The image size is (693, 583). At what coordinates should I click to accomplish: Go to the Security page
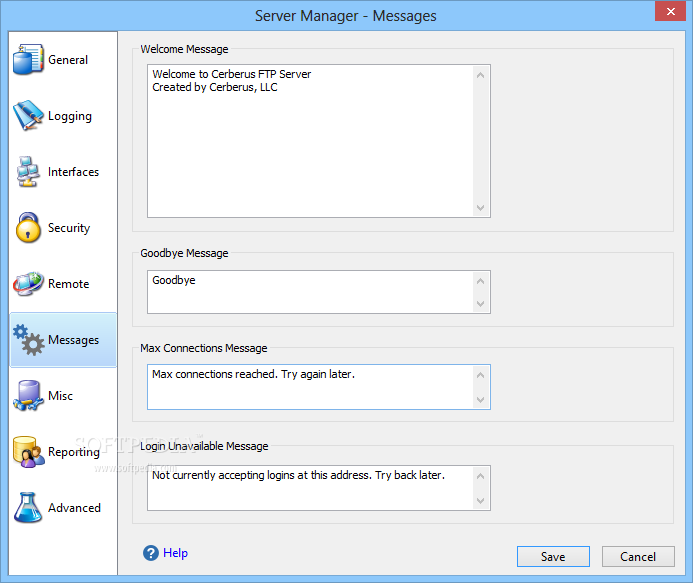(69, 228)
